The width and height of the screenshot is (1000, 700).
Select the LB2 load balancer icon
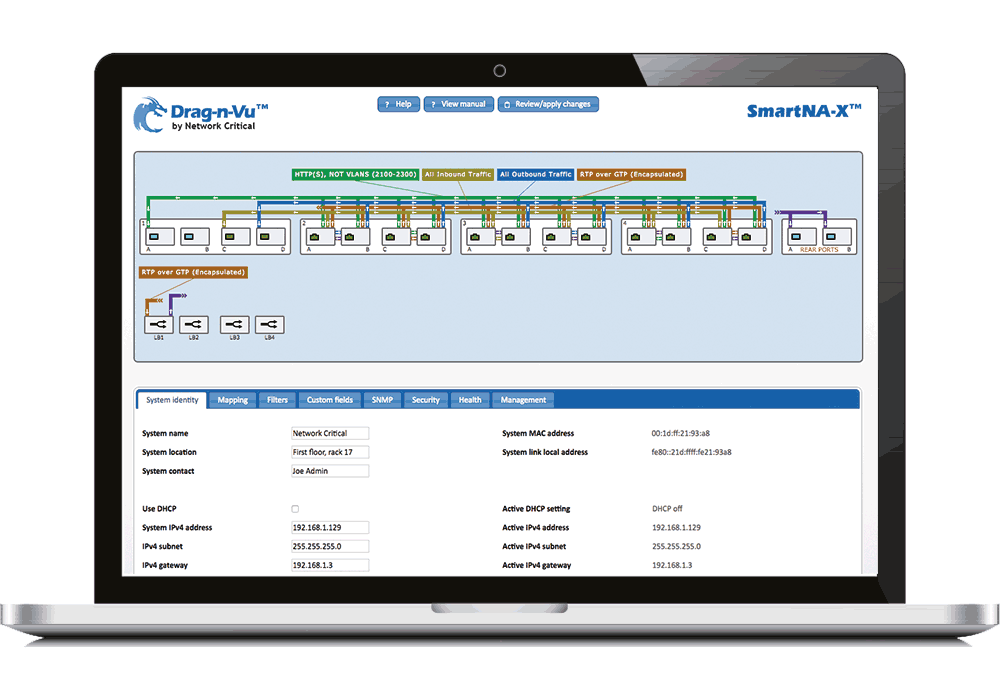click(194, 324)
